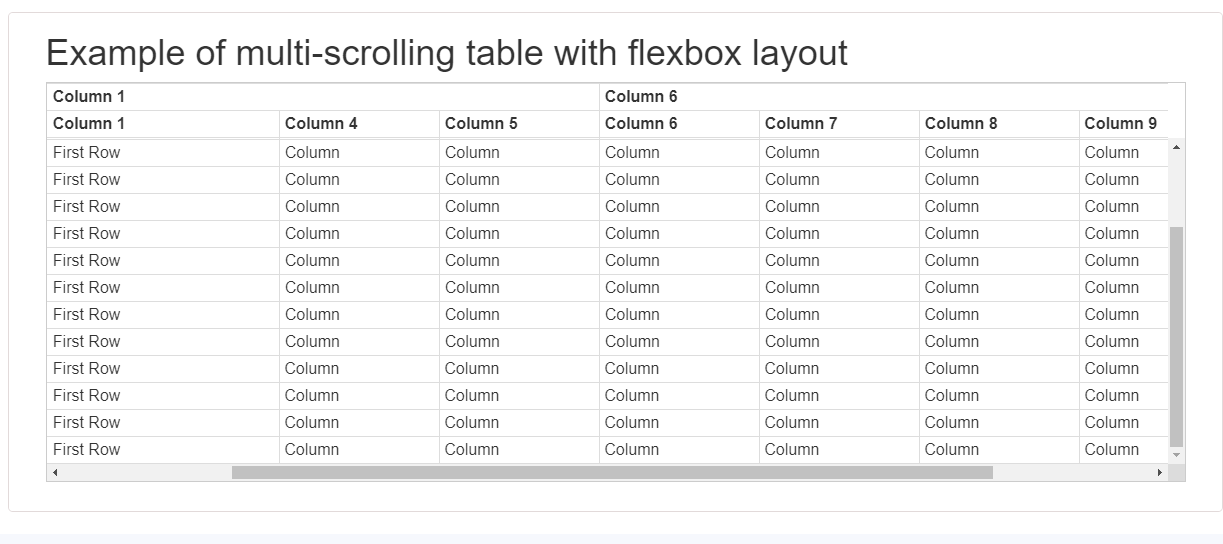Click the top group header Column 1
This screenshot has height=544, width=1223.
point(89,97)
